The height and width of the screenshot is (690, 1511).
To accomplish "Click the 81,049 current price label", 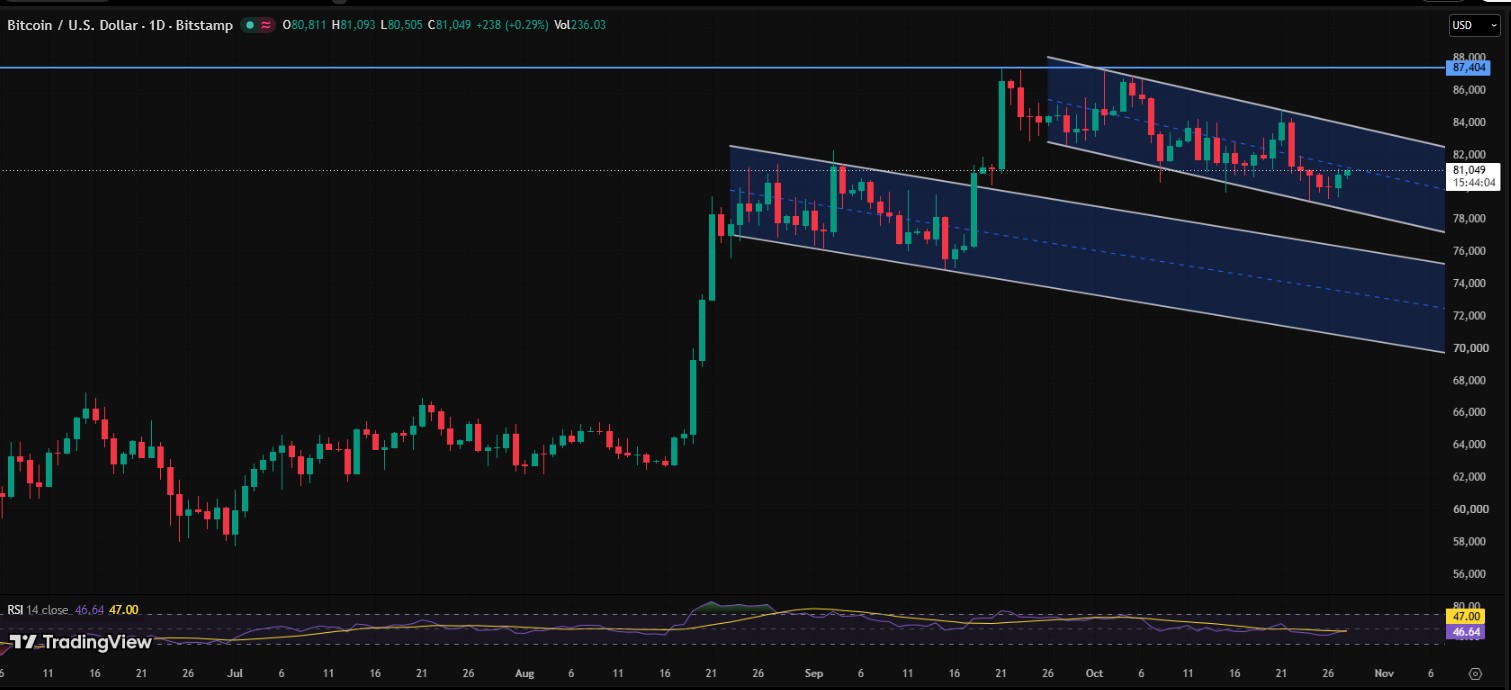I will click(x=1468, y=170).
